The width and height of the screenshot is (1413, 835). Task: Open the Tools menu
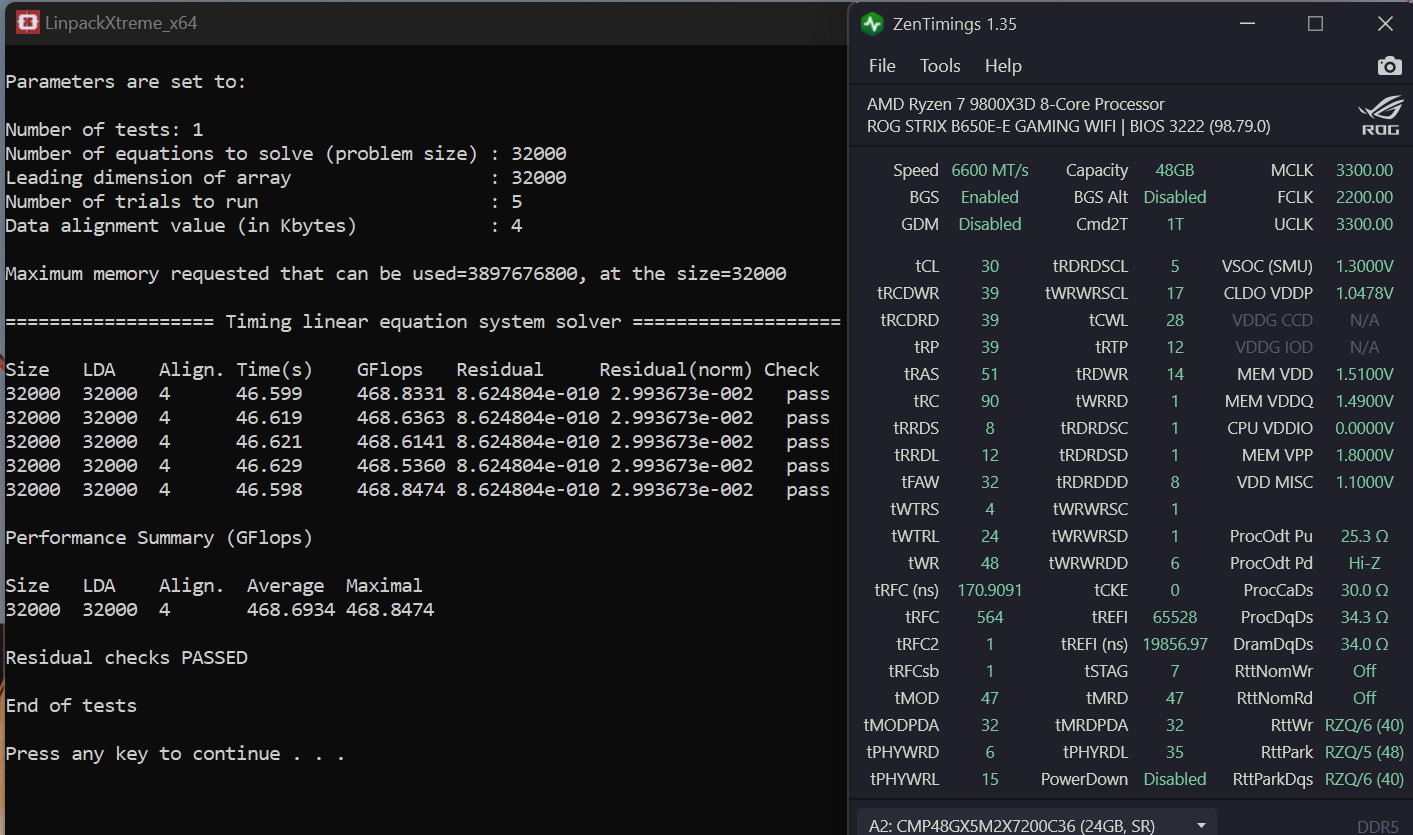click(940, 66)
